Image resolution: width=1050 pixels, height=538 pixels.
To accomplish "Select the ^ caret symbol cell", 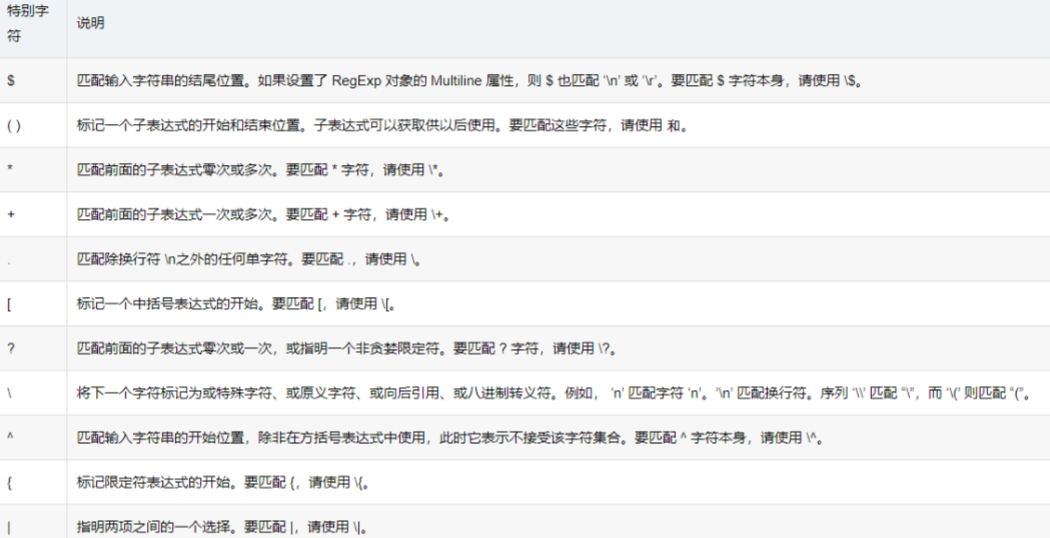I will point(10,438).
